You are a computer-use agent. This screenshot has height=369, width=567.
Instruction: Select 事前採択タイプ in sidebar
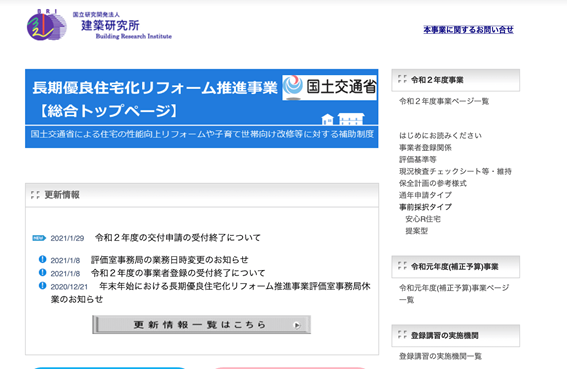pos(425,207)
